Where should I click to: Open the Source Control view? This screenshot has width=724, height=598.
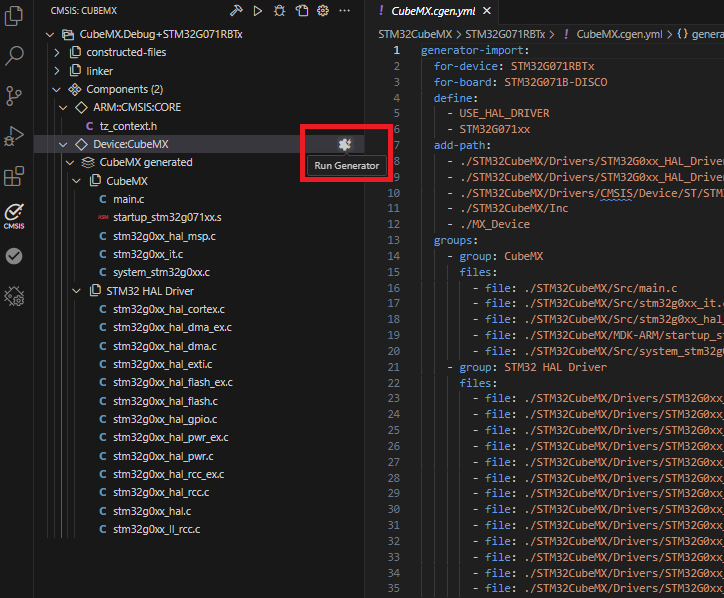pos(14,96)
